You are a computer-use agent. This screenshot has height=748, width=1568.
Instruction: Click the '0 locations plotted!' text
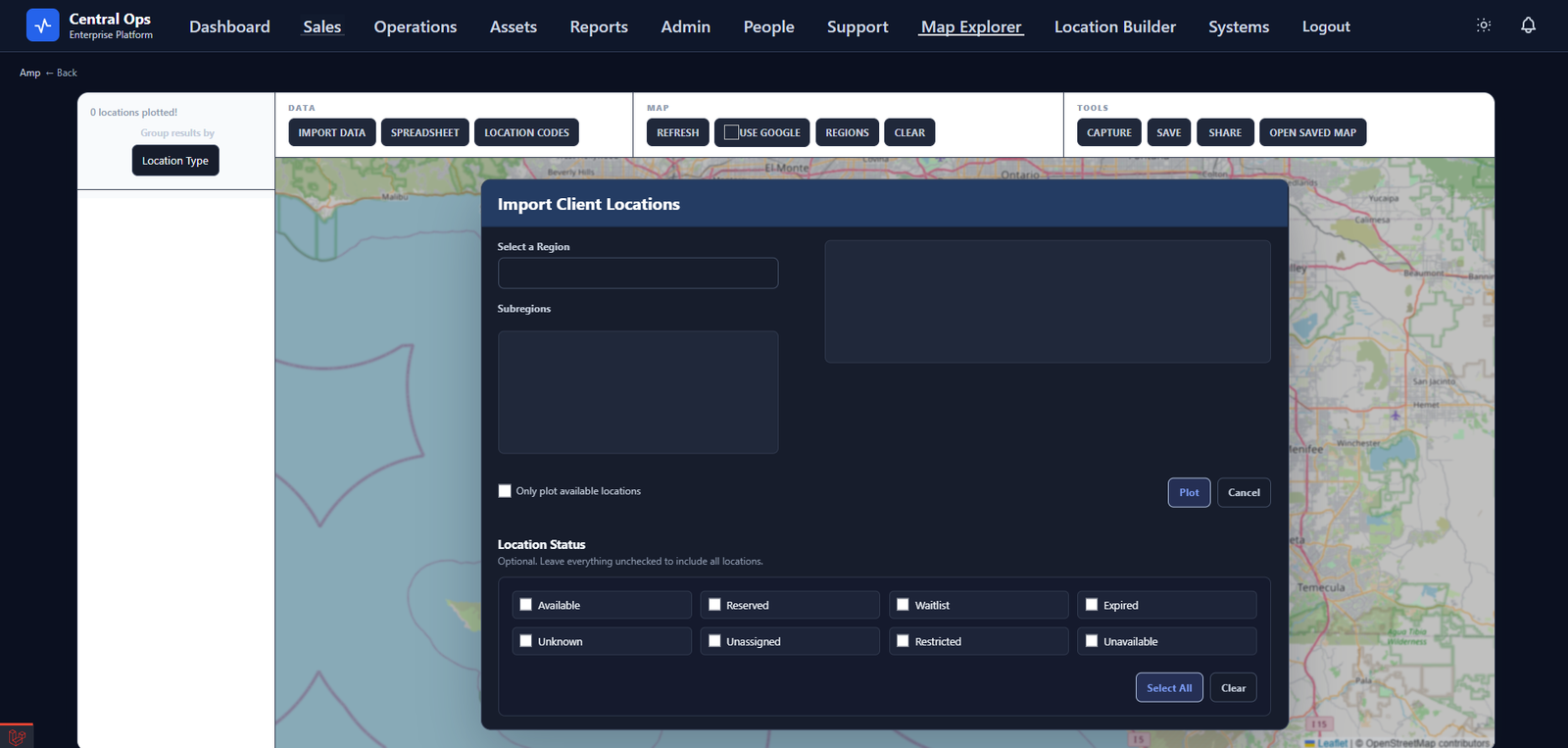click(x=134, y=112)
